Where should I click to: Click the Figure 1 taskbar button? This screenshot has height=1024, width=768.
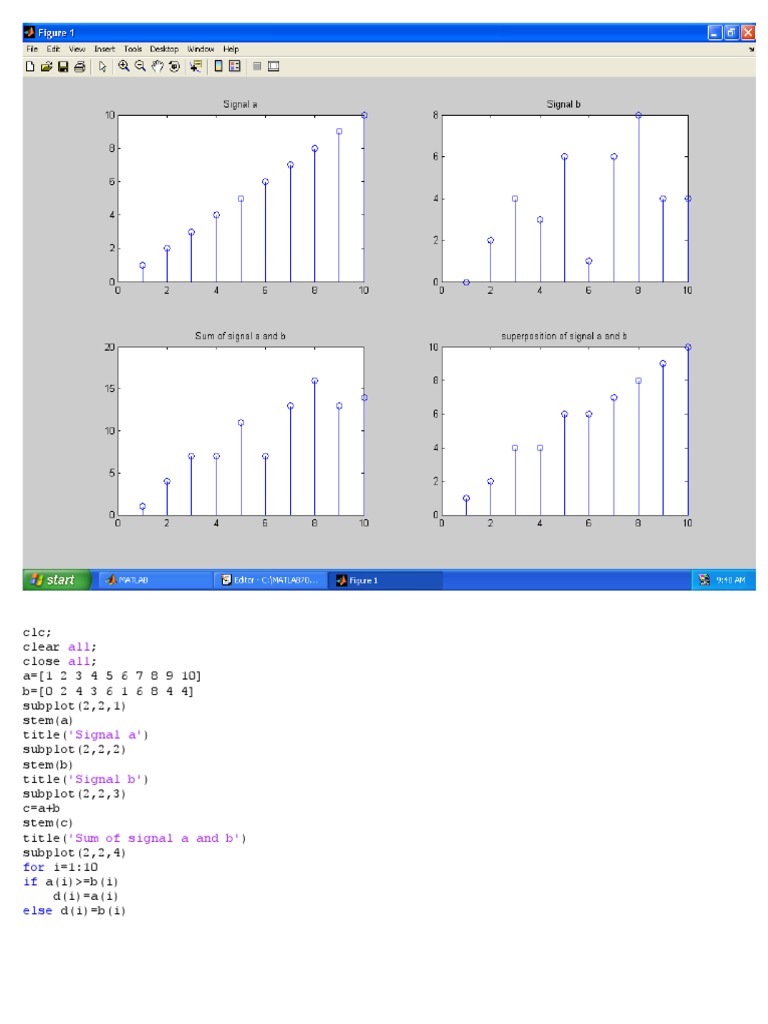(x=385, y=580)
